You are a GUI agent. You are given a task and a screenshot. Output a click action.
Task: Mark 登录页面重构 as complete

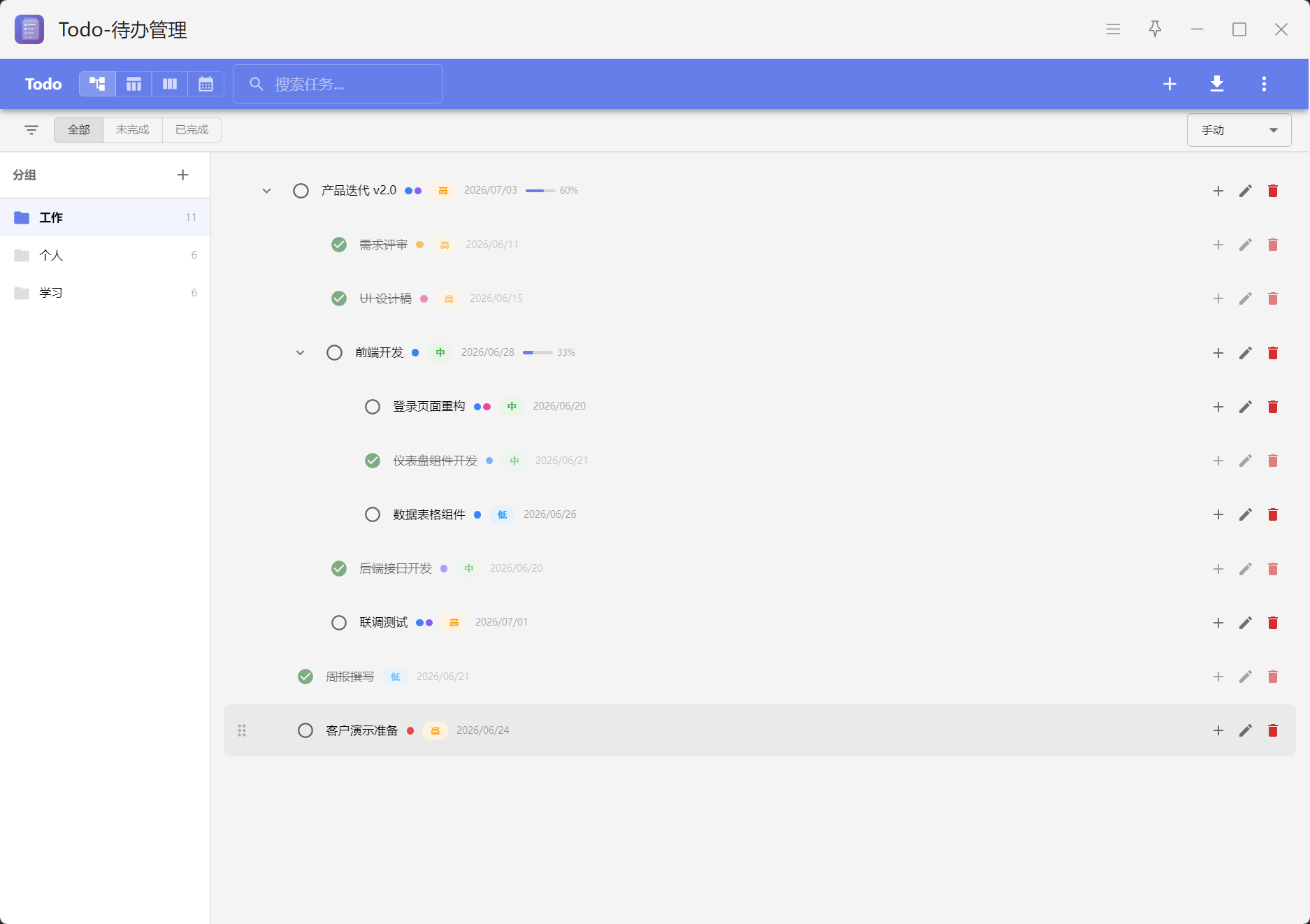coord(373,407)
